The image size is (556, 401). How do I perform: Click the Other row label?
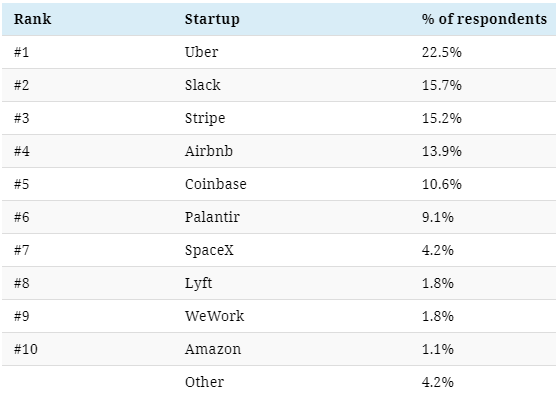pyautogui.click(x=204, y=382)
